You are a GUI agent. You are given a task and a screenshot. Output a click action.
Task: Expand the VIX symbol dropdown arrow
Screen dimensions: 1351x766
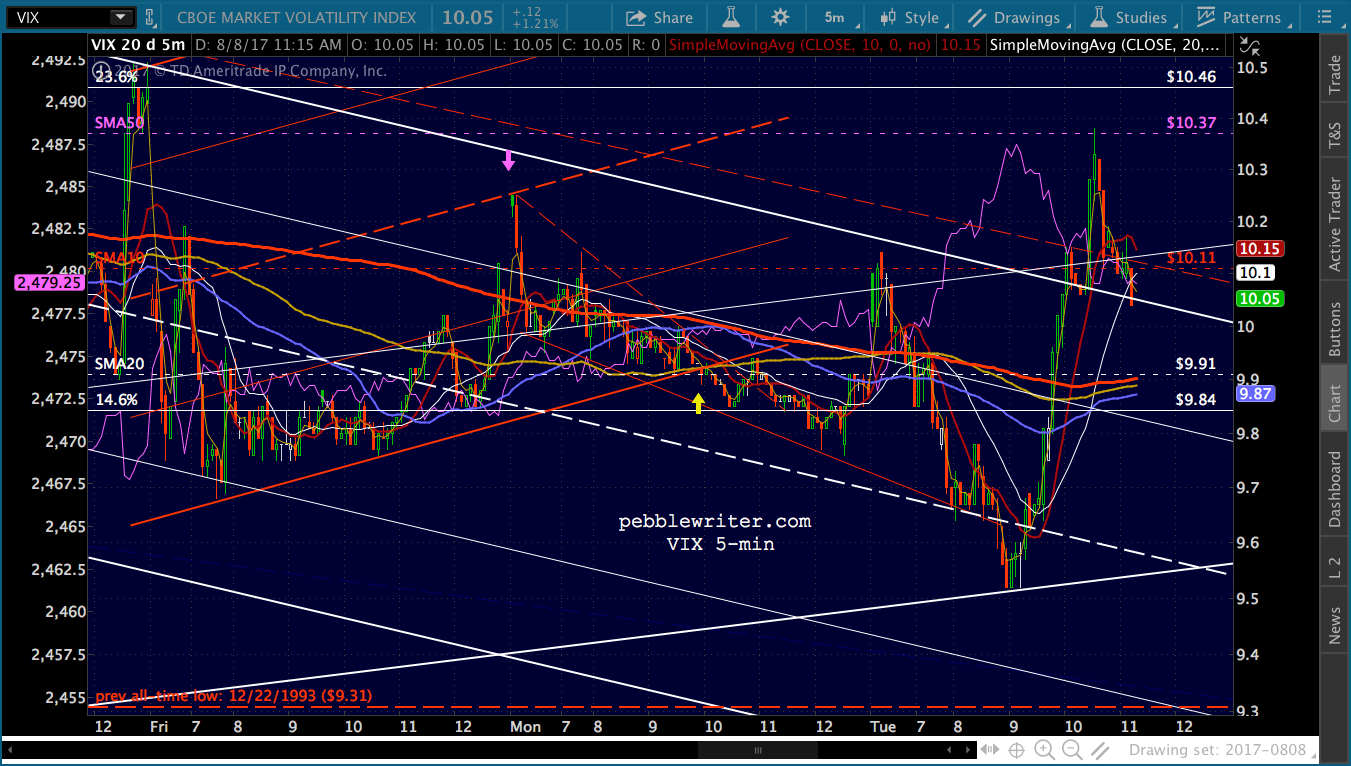[x=121, y=17]
